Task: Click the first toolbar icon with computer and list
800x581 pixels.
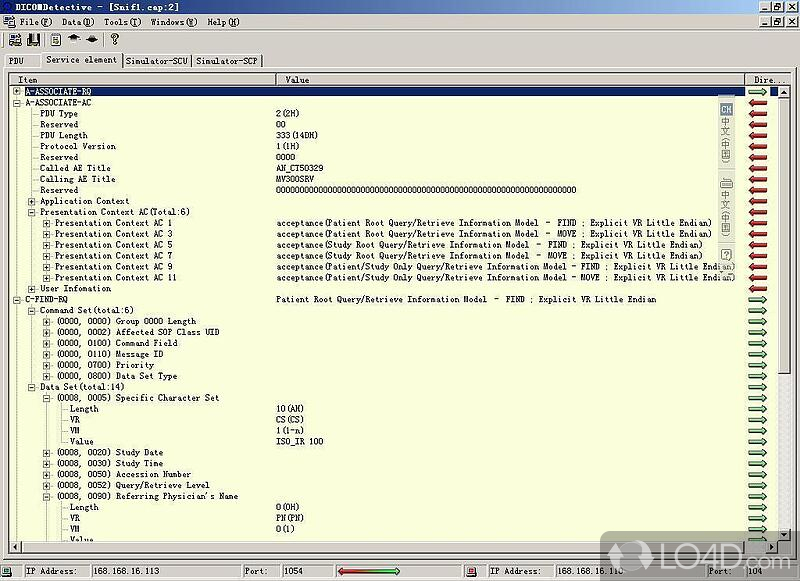Action: click(16, 40)
